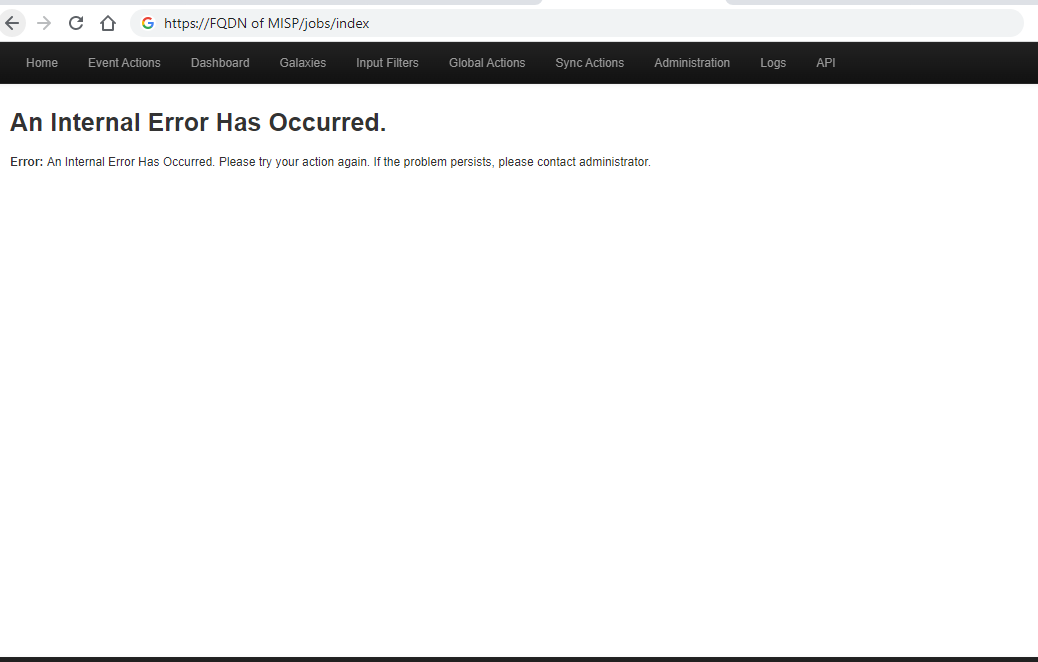The image size is (1038, 662).
Task: Open the Event Actions dropdown menu
Action: (124, 62)
